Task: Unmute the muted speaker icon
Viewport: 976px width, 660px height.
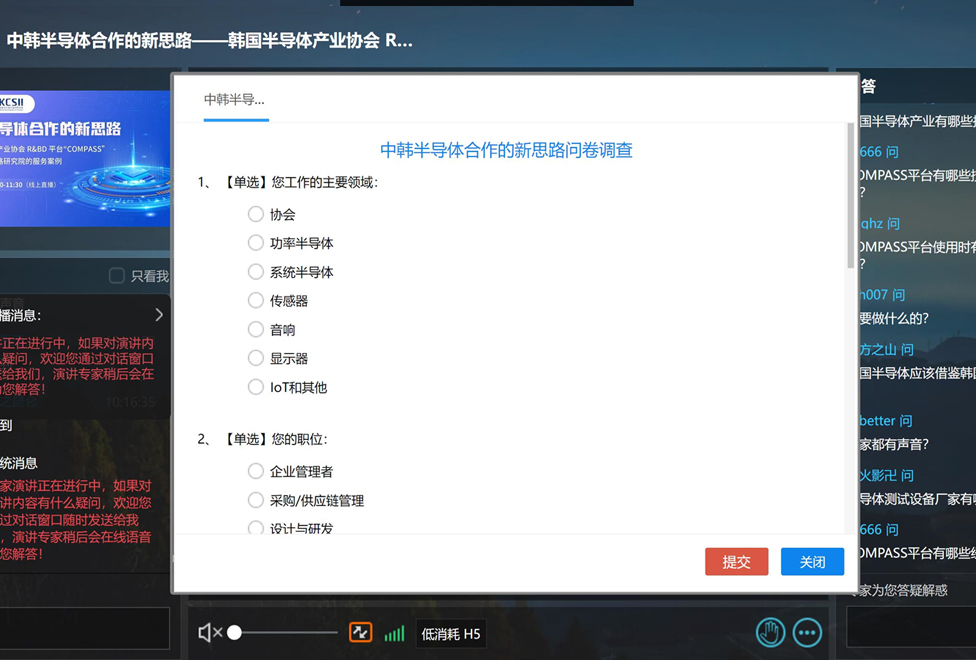Action: pos(210,633)
